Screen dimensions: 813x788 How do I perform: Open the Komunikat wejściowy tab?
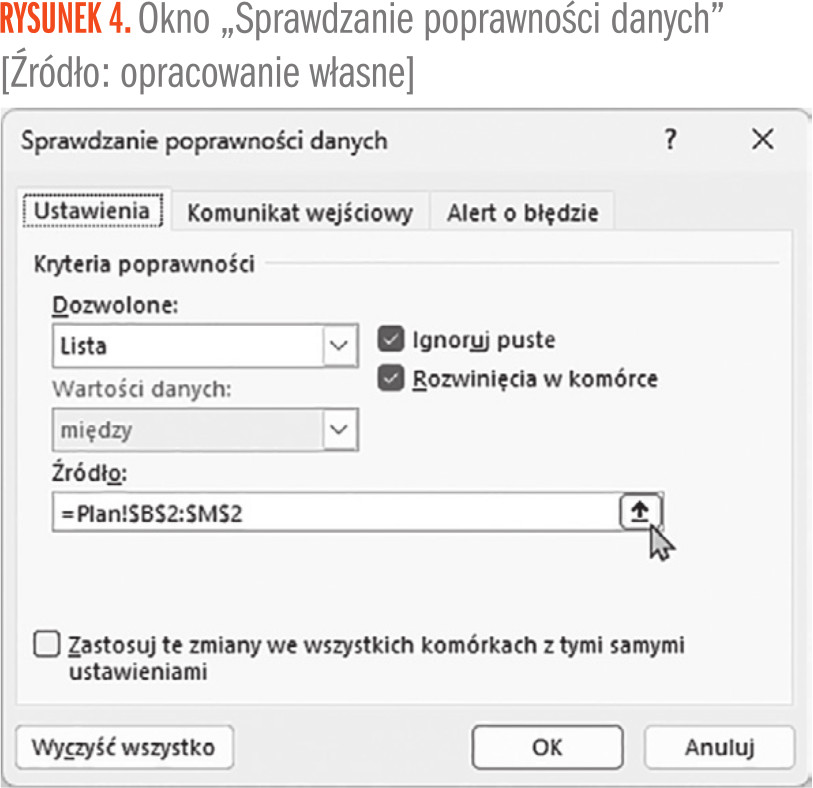tap(300, 213)
